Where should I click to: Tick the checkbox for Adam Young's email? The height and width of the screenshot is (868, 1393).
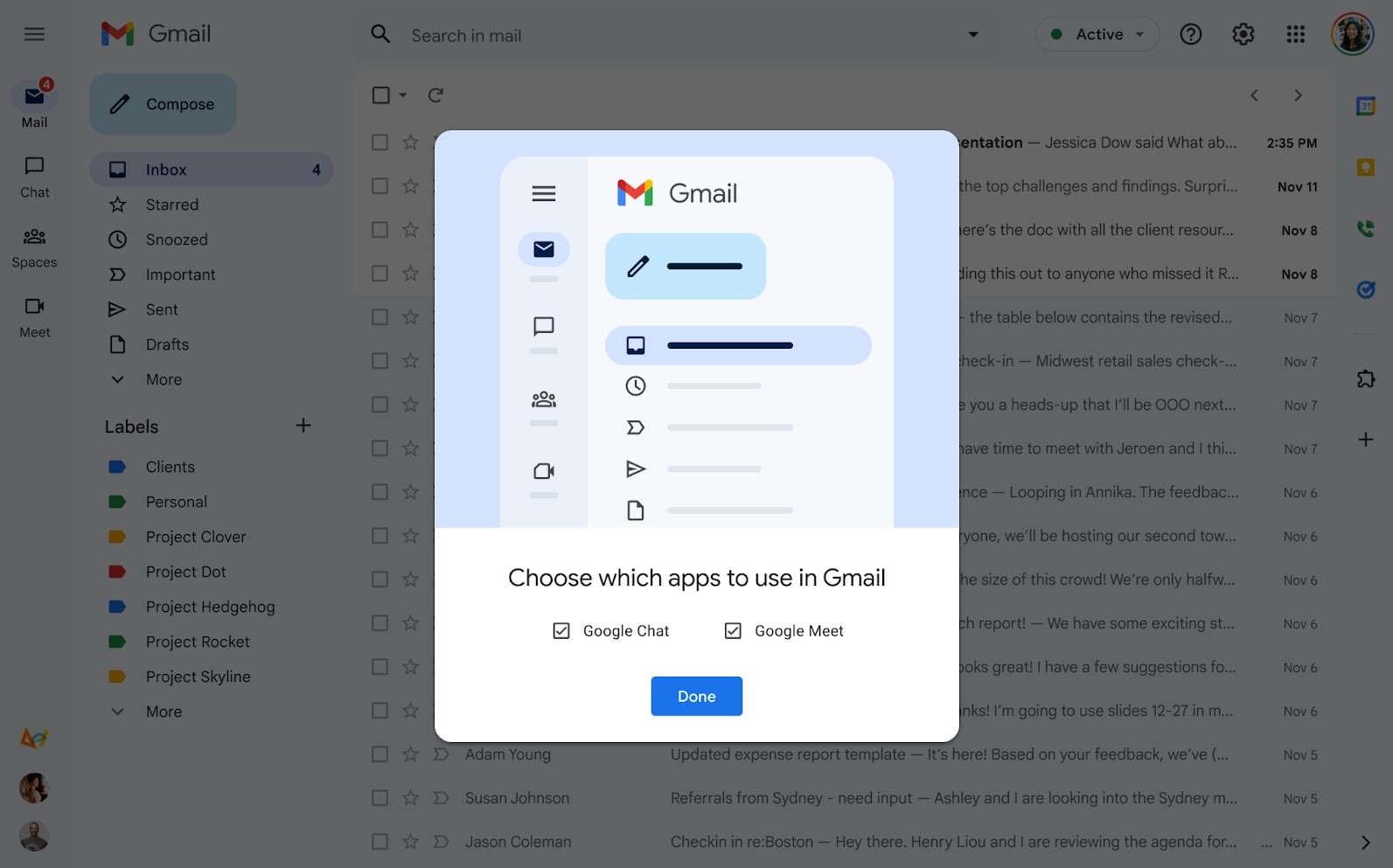pos(380,754)
